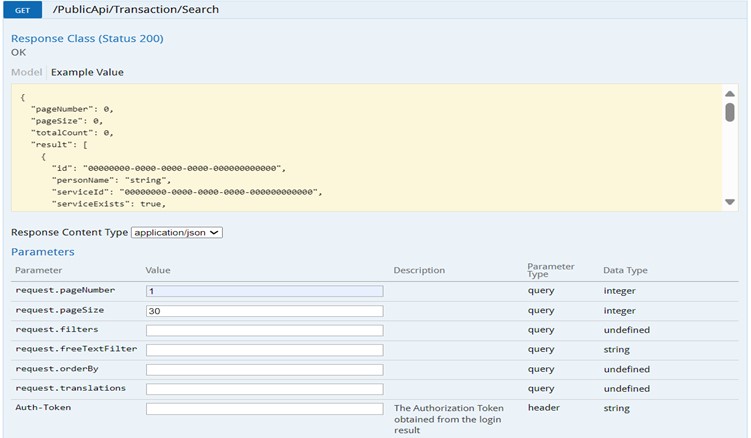751x438 pixels.
Task: Click the Auth-Token input field
Action: tap(264, 408)
